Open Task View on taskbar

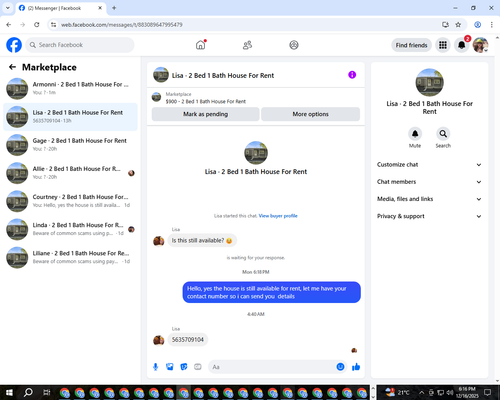pyautogui.click(x=47, y=392)
